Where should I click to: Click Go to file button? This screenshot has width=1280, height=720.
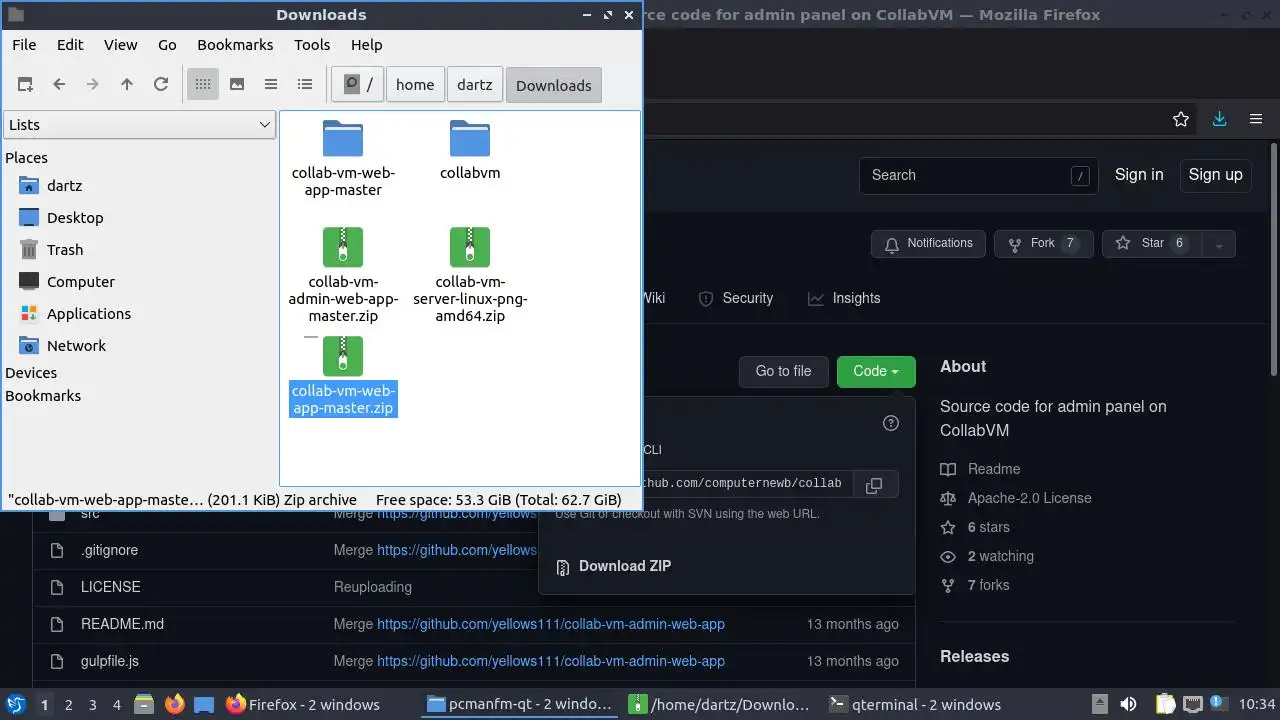[x=783, y=371]
